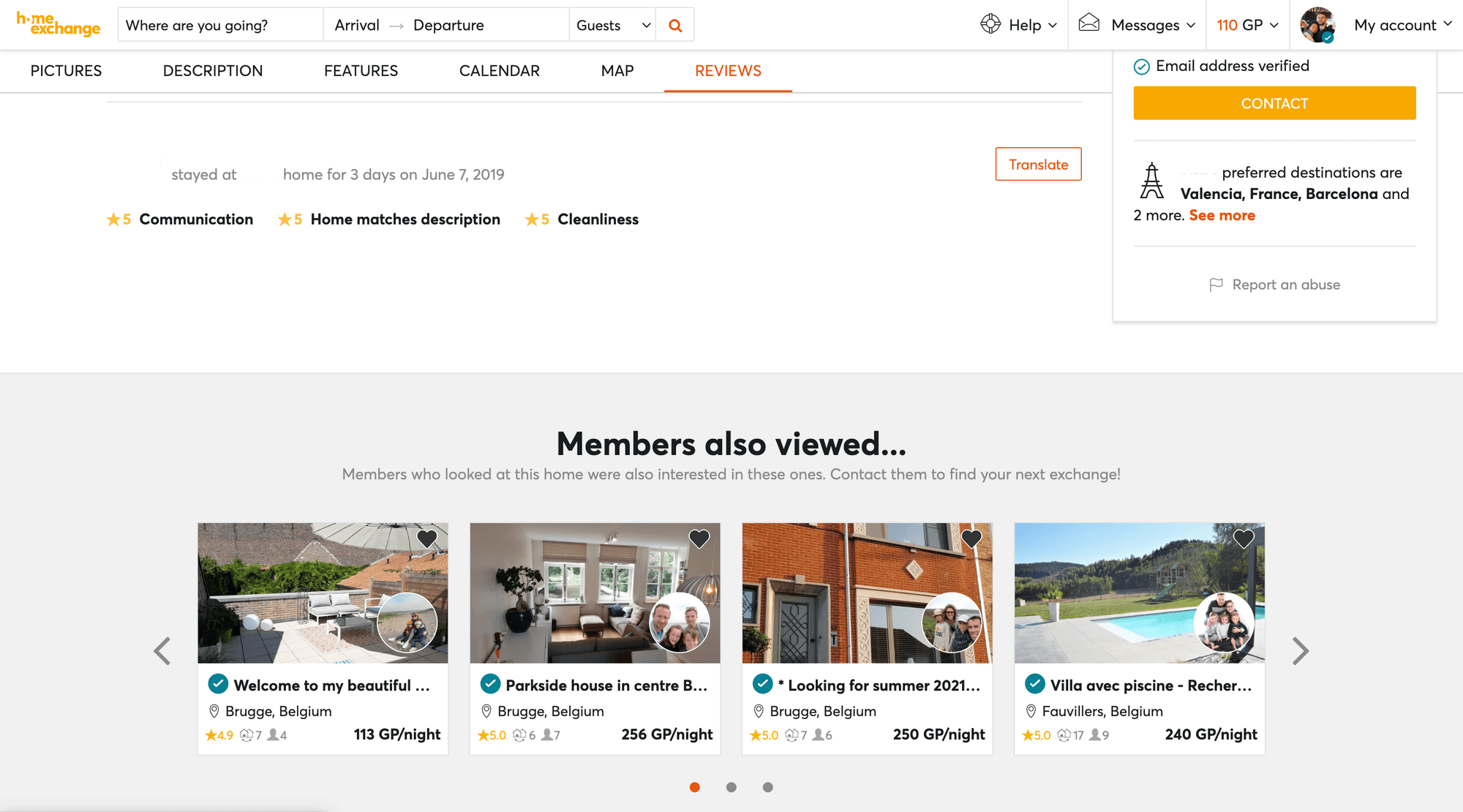This screenshot has width=1463, height=812.
Task: Click the left carousel arrow
Action: 162,650
